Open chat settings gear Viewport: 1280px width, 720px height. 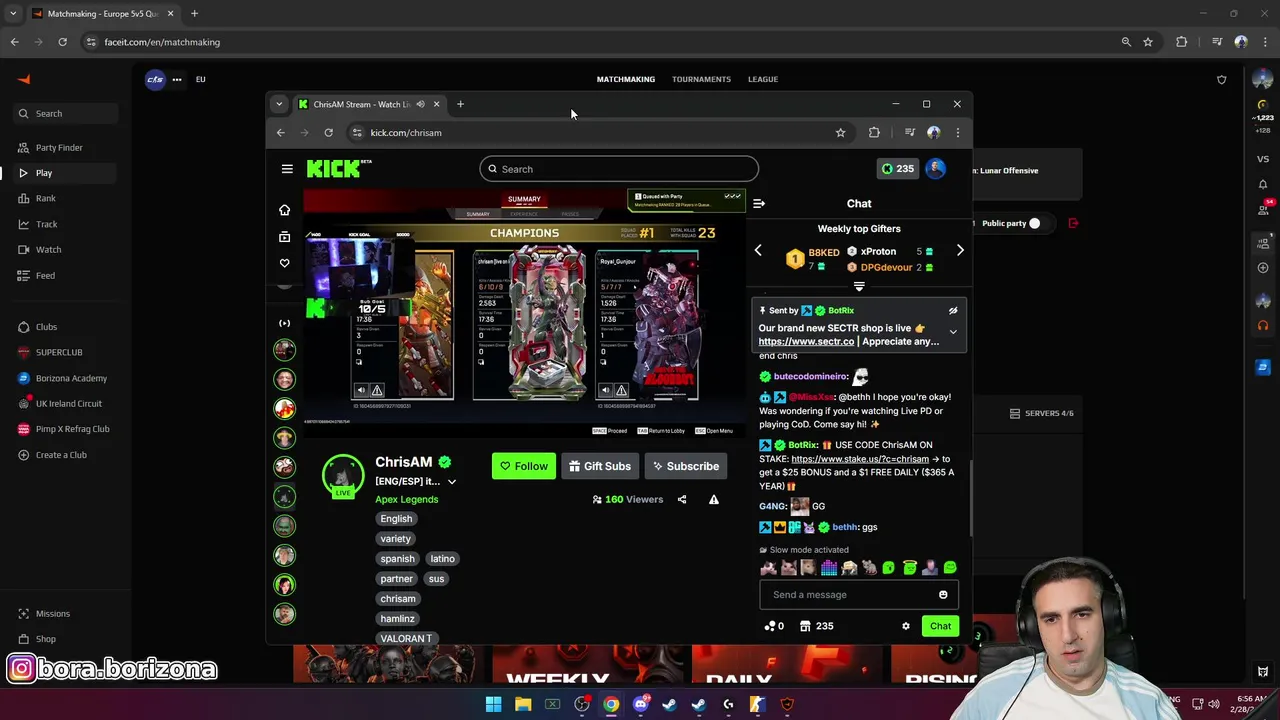906,626
